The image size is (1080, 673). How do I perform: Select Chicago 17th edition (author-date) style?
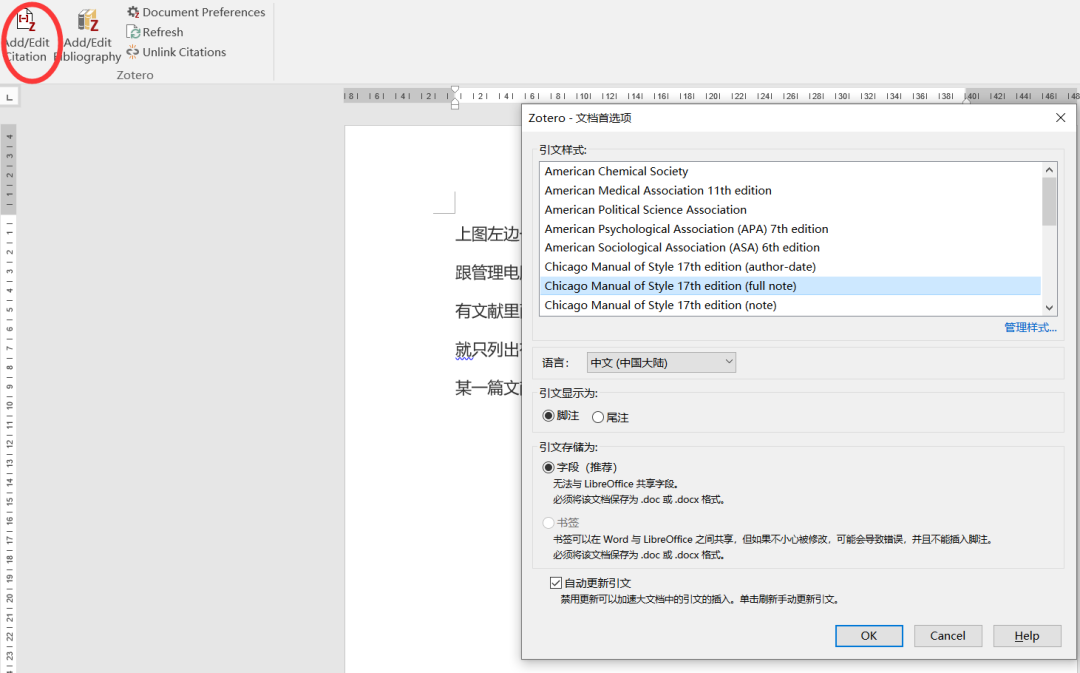point(790,267)
